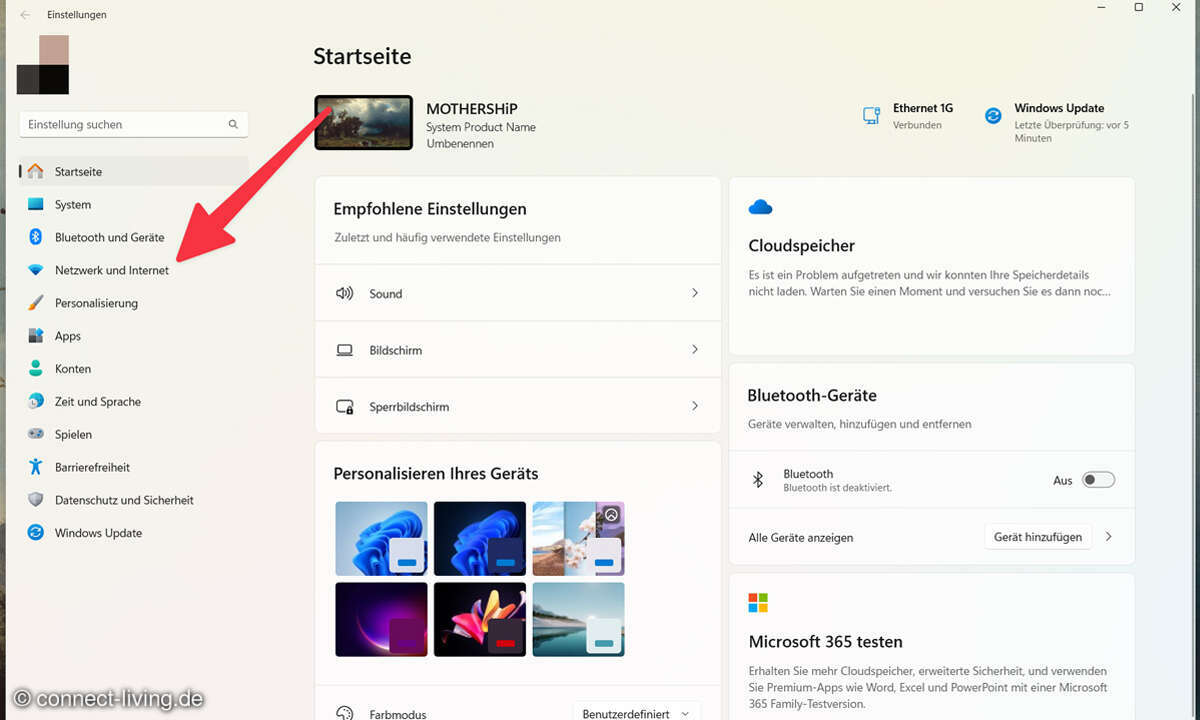Select the light blue Windows bloom theme
Screen dimensions: 1200x720
(x=382, y=538)
